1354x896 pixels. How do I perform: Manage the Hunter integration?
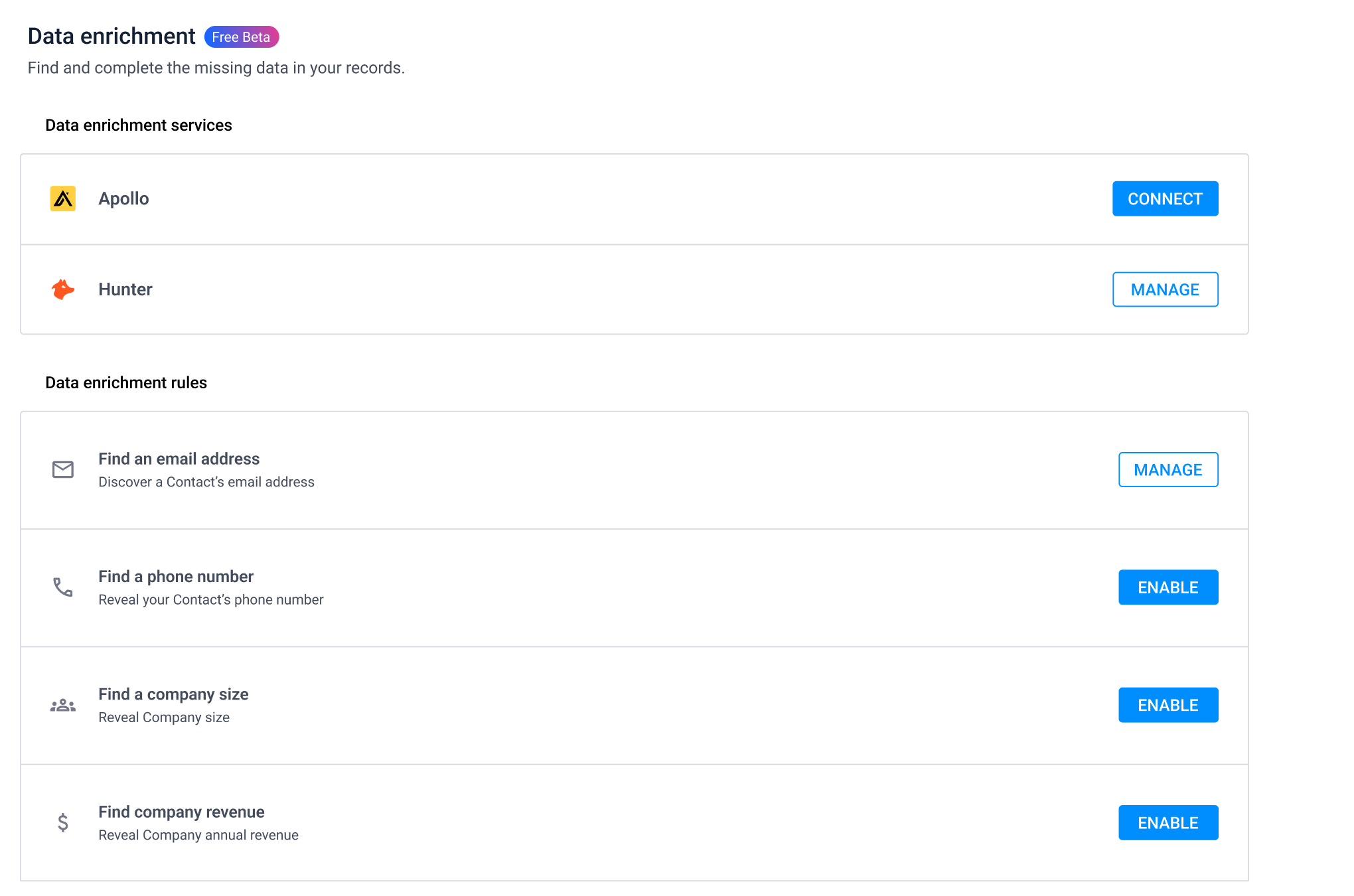click(1165, 289)
